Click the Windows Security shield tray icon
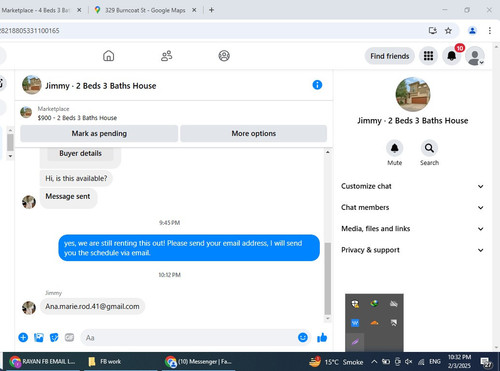The image size is (500, 371). [355, 304]
